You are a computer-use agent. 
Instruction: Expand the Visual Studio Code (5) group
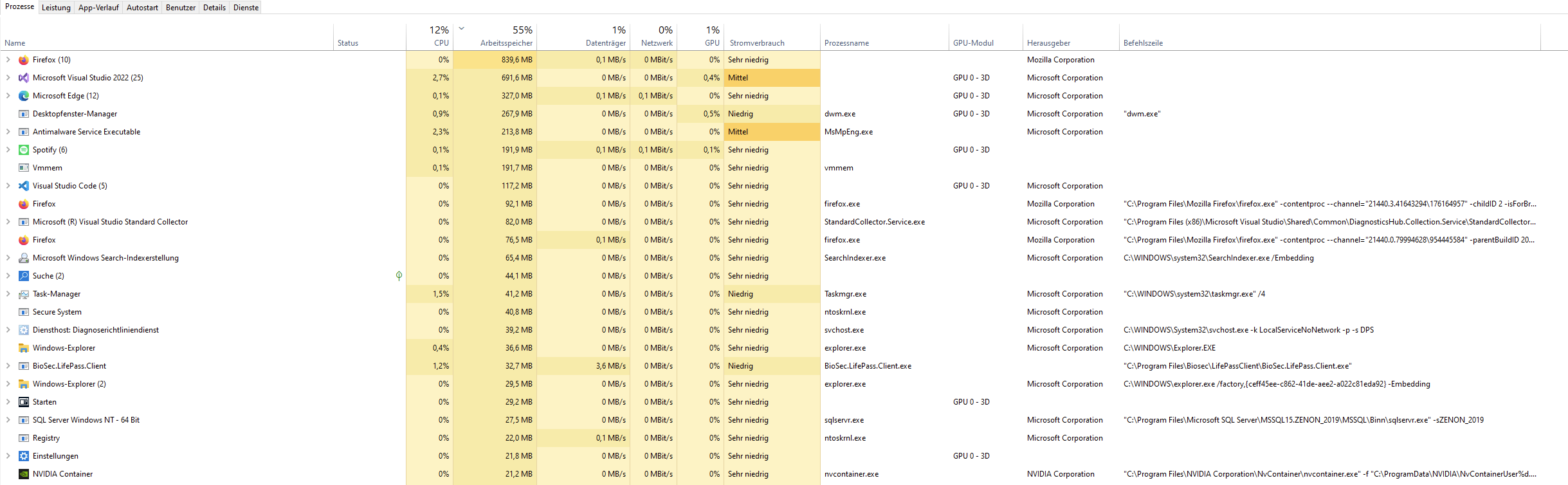click(8, 186)
